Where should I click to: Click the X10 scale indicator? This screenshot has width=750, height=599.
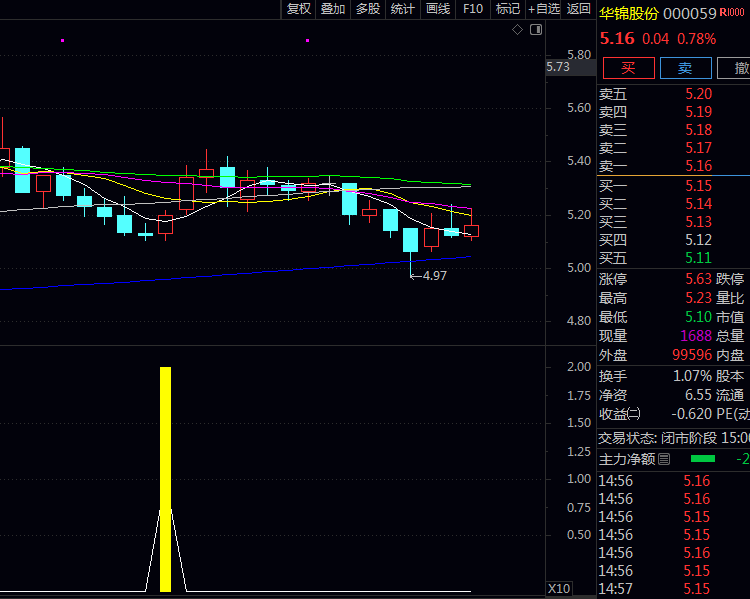pos(559,588)
